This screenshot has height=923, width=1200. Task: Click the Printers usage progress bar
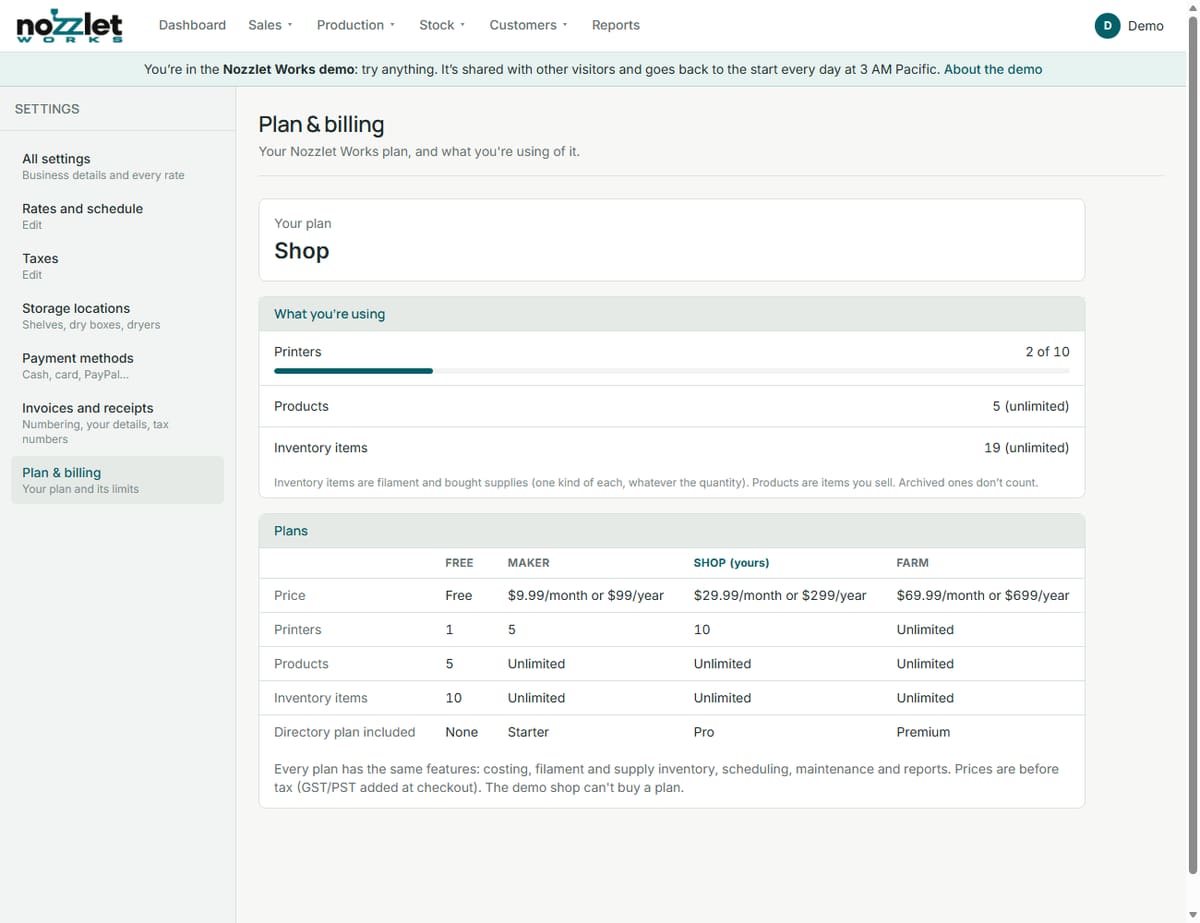671,371
